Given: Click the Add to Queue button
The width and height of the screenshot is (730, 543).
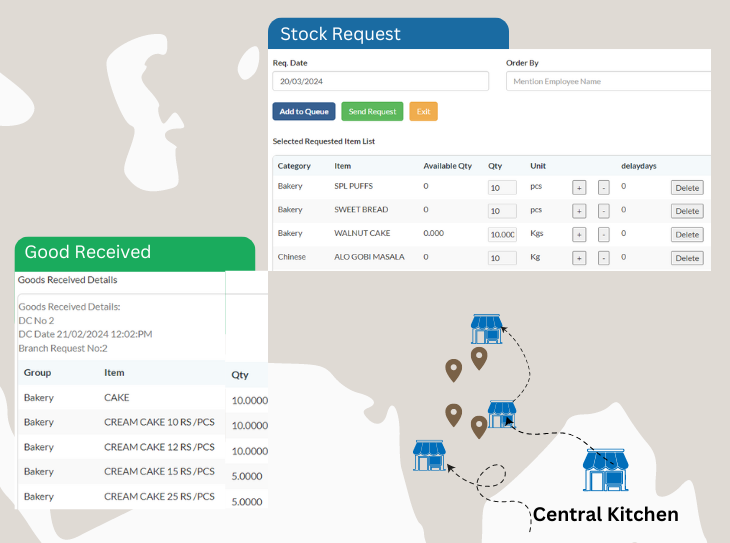Looking at the screenshot, I should (304, 111).
